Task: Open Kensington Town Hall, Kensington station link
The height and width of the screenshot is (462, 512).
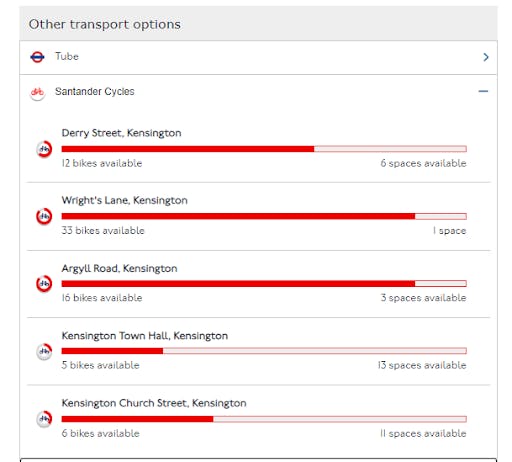Action: coord(145,336)
